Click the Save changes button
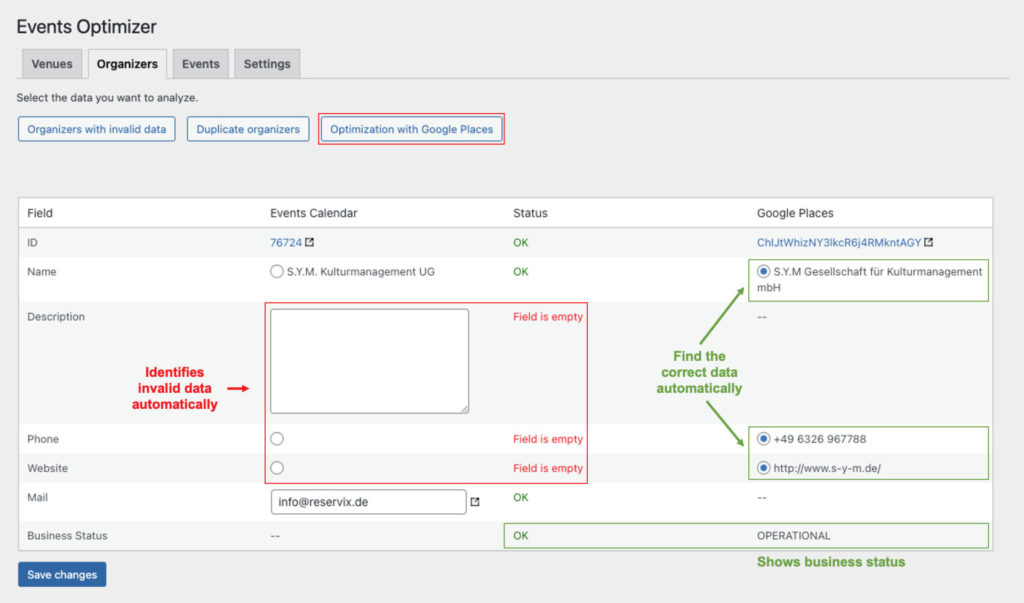This screenshot has height=603, width=1024. [61, 574]
